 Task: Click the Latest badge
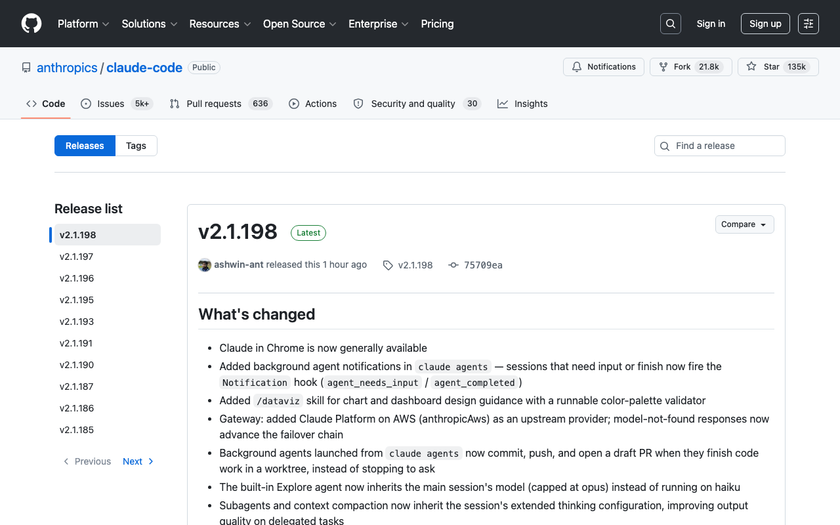(x=308, y=233)
